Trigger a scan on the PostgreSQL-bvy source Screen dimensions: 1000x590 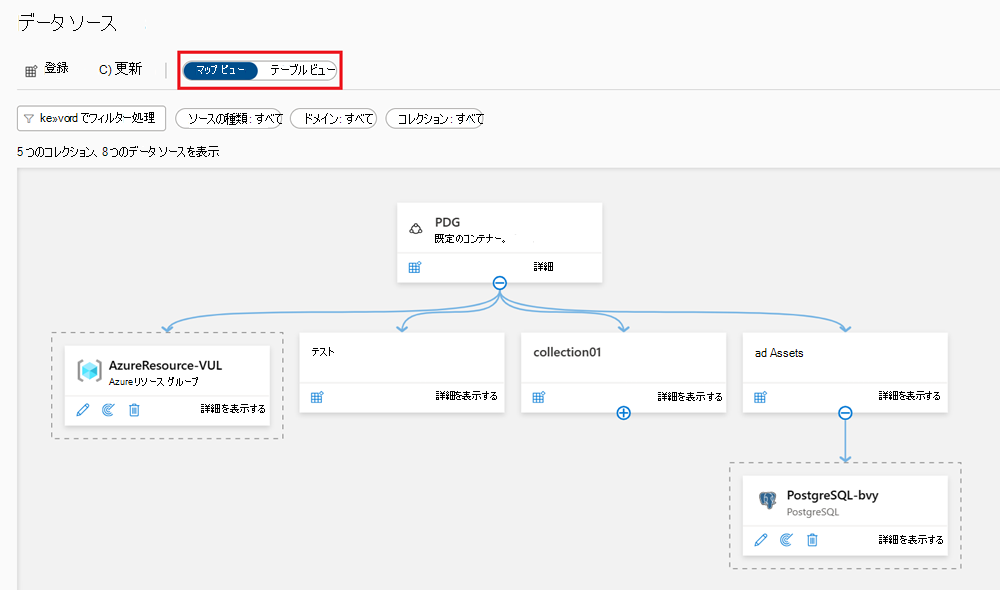[786, 540]
